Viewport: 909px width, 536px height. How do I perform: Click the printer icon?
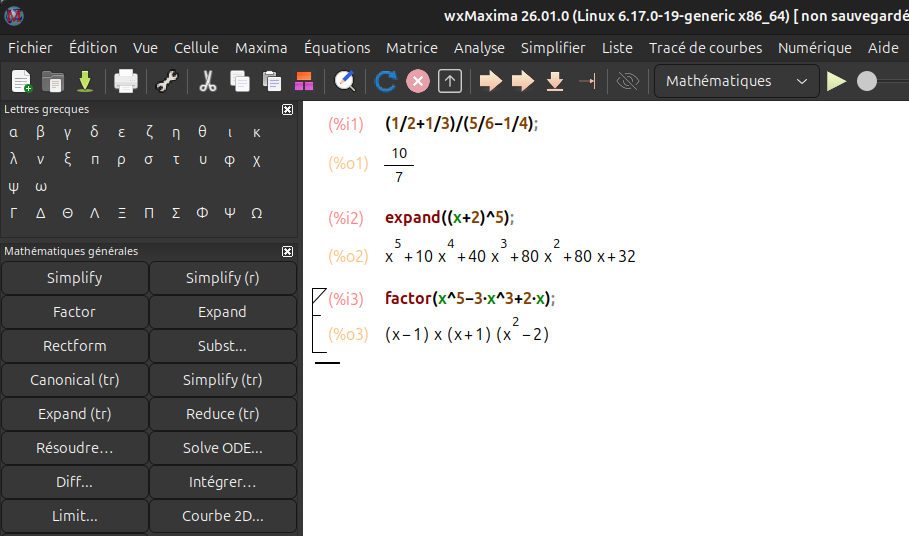click(x=126, y=81)
